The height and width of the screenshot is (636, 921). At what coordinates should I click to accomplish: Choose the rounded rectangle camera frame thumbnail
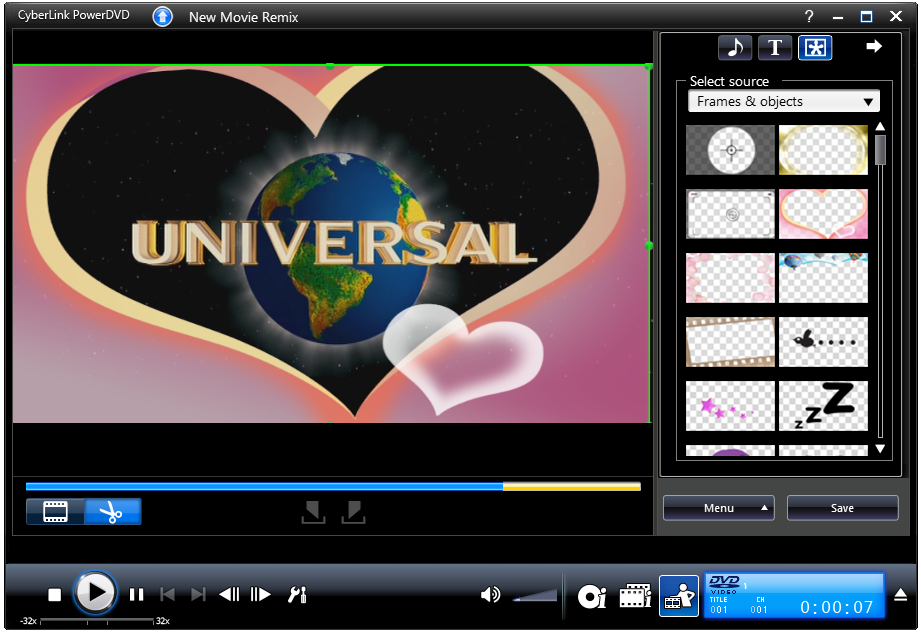point(730,214)
